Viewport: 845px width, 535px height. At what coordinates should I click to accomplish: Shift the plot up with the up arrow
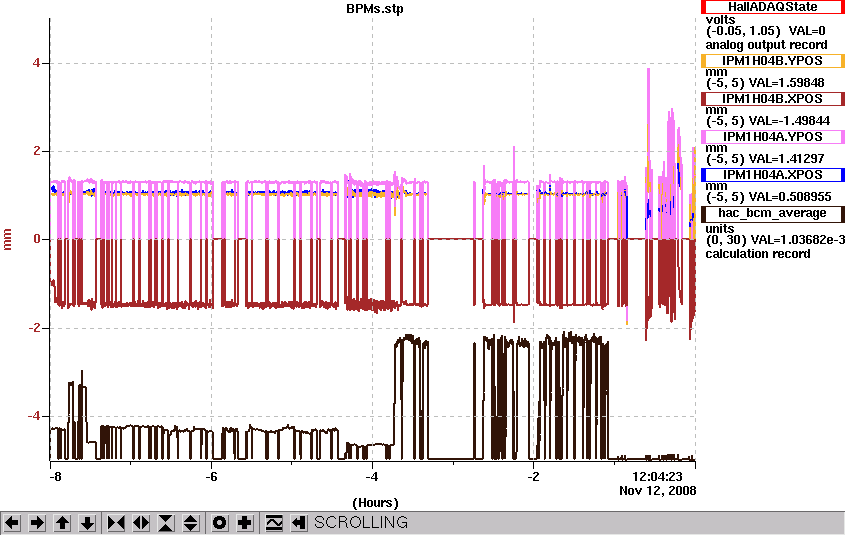coord(63,523)
